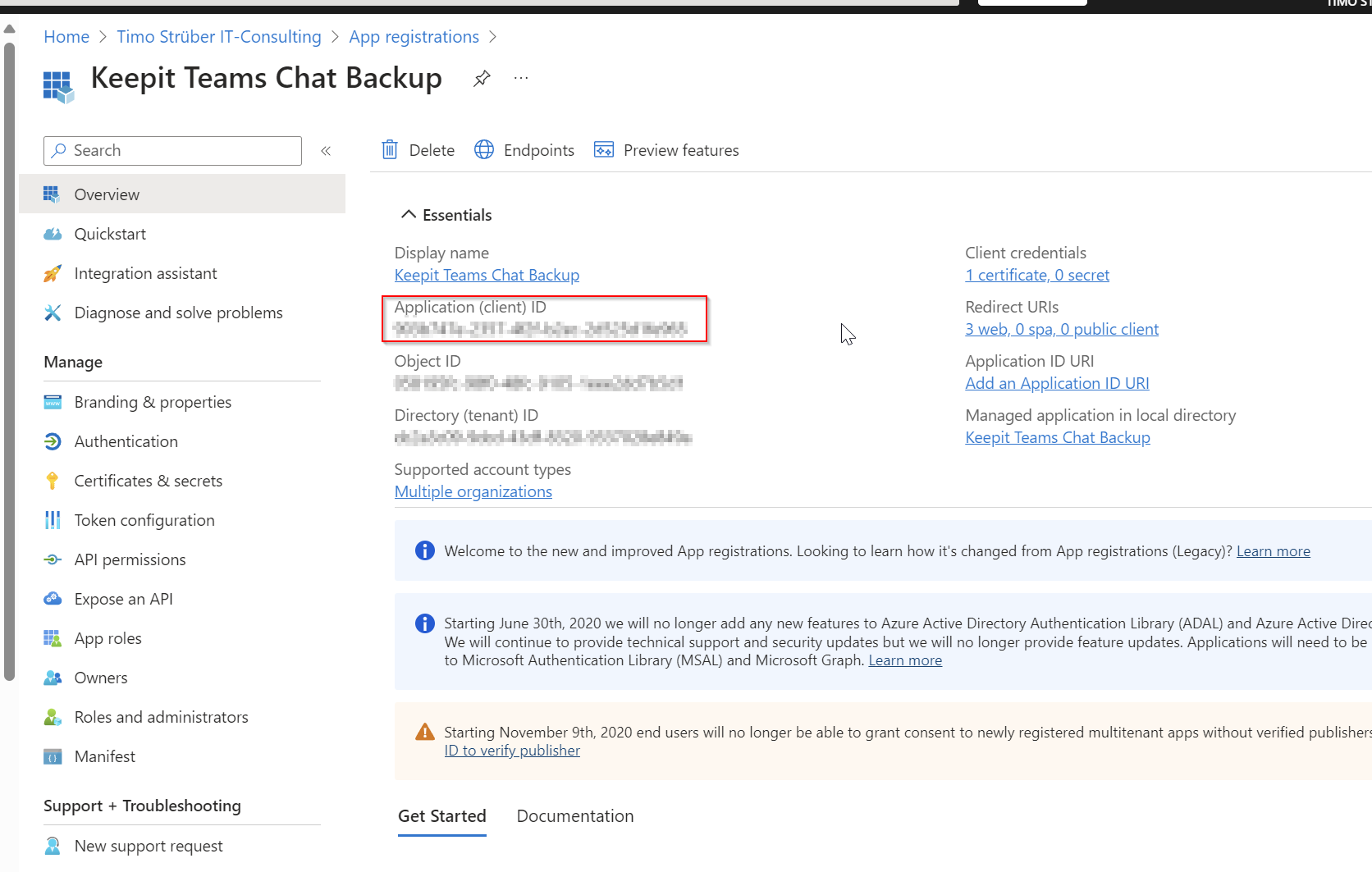Go to the Authentication sidebar item
Image resolution: width=1372 pixels, height=872 pixels.
click(x=126, y=441)
